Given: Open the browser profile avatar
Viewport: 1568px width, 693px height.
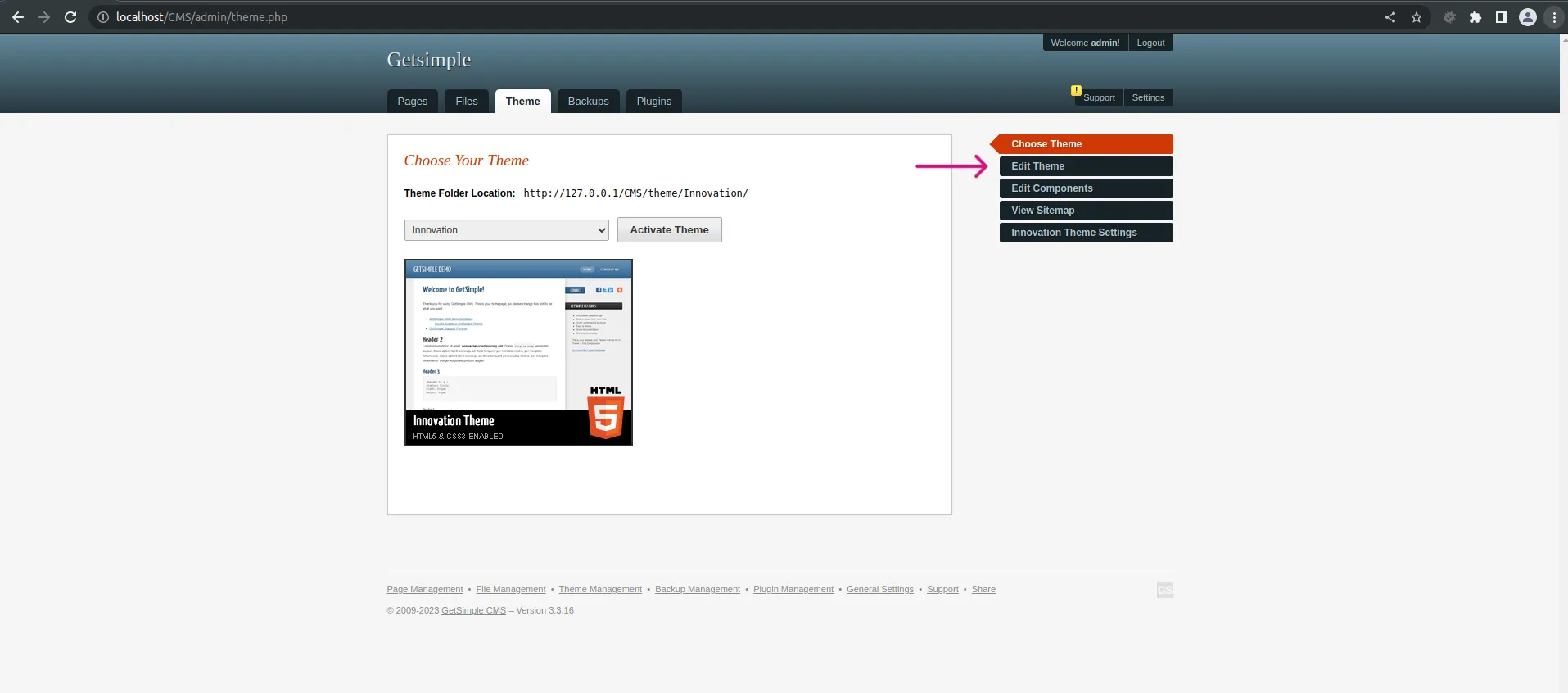Looking at the screenshot, I should coord(1528,17).
